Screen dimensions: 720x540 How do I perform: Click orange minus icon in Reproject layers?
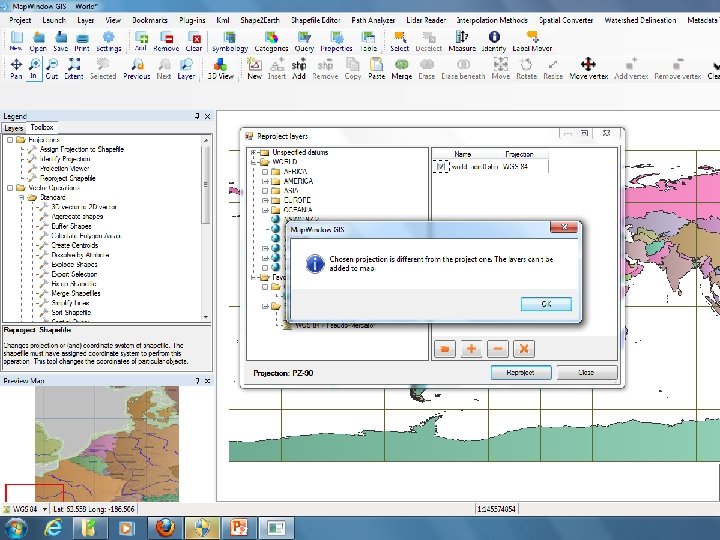pos(497,349)
